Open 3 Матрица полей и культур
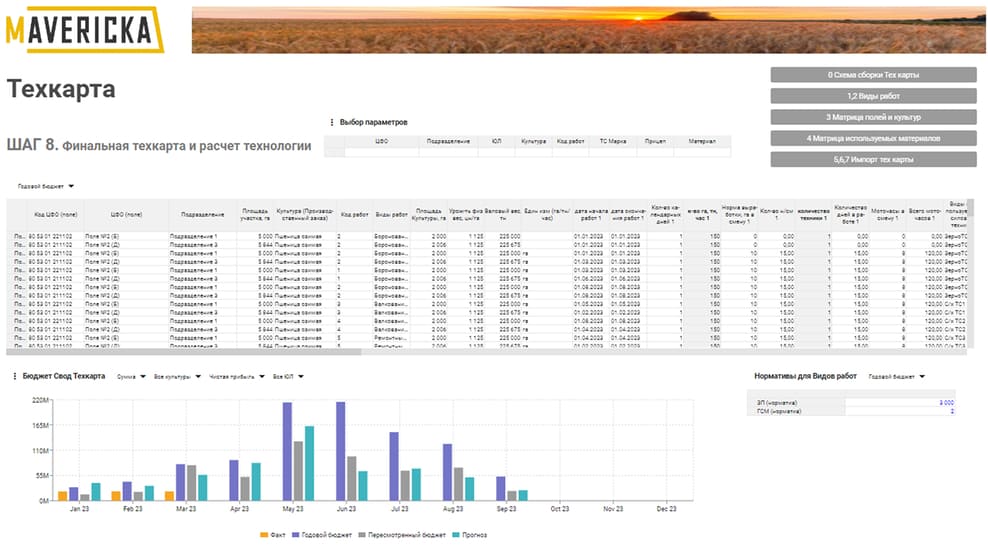This screenshot has width=988, height=545. 873,117
